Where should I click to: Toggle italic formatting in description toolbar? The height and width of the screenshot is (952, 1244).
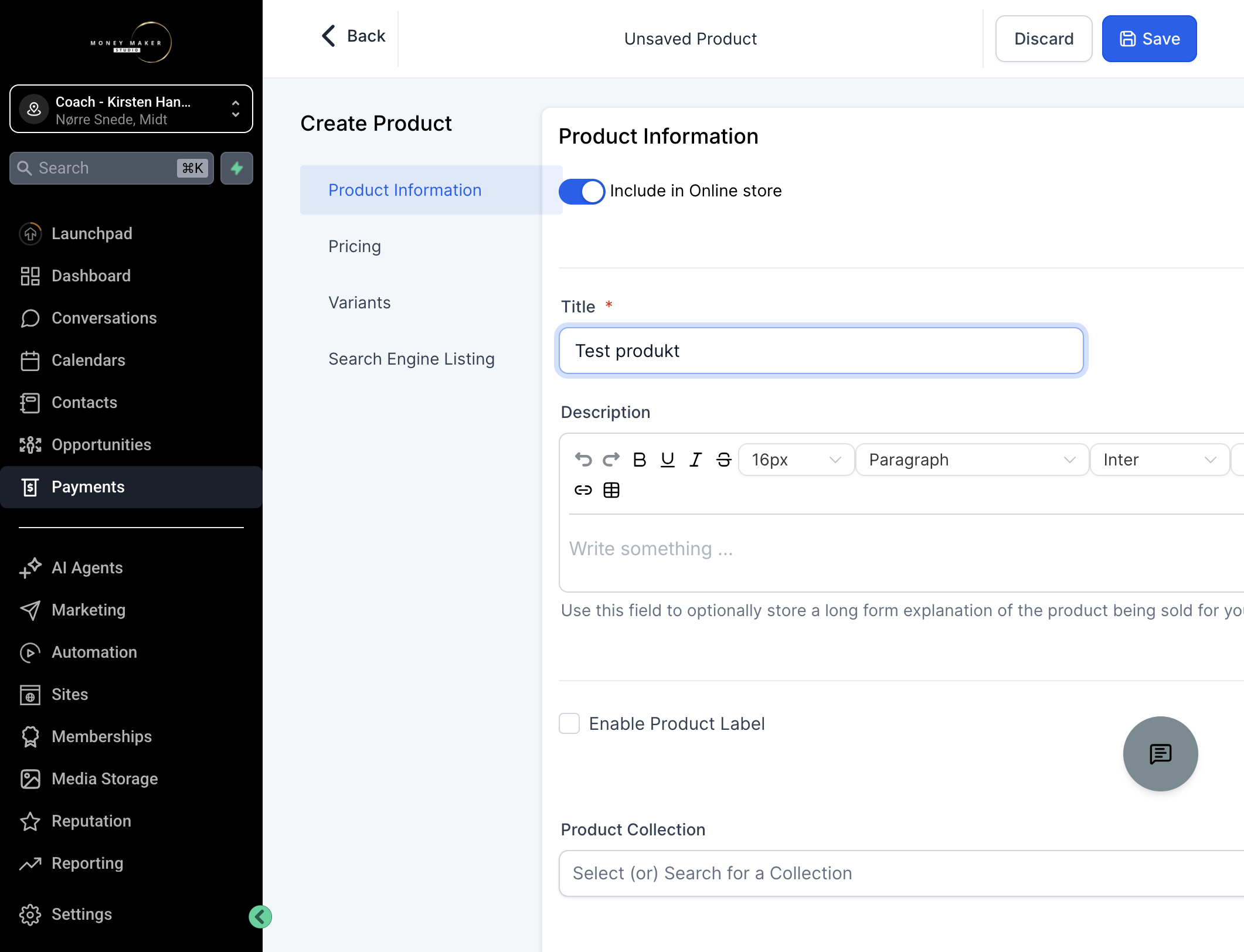[696, 460]
